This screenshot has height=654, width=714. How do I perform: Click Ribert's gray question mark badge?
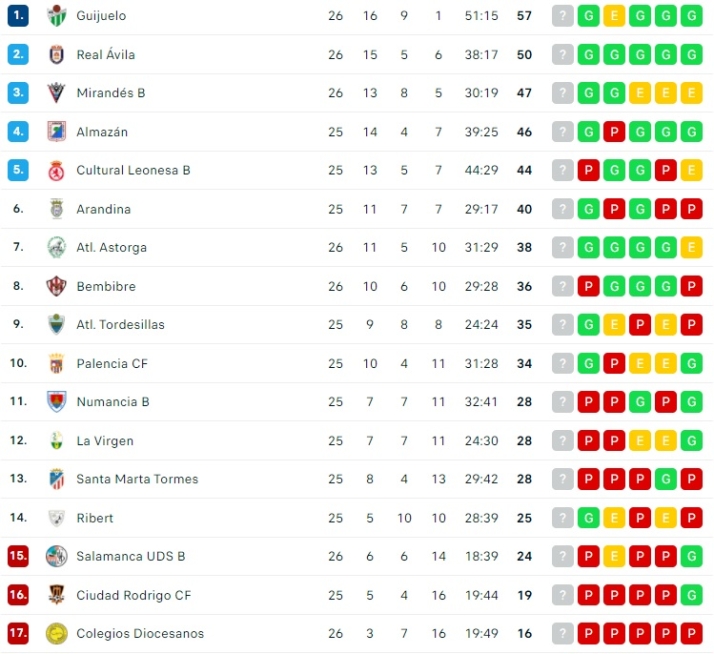[x=563, y=518]
